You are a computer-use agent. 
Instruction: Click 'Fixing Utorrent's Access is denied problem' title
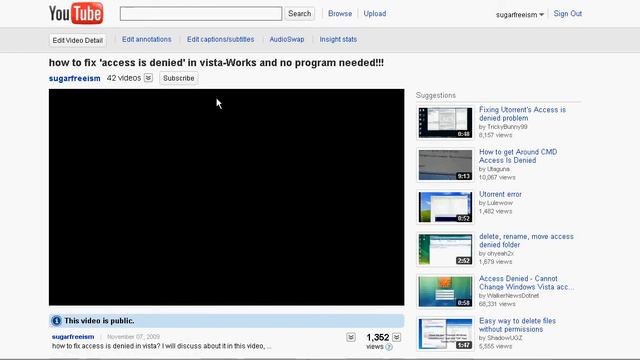pyautogui.click(x=522, y=114)
